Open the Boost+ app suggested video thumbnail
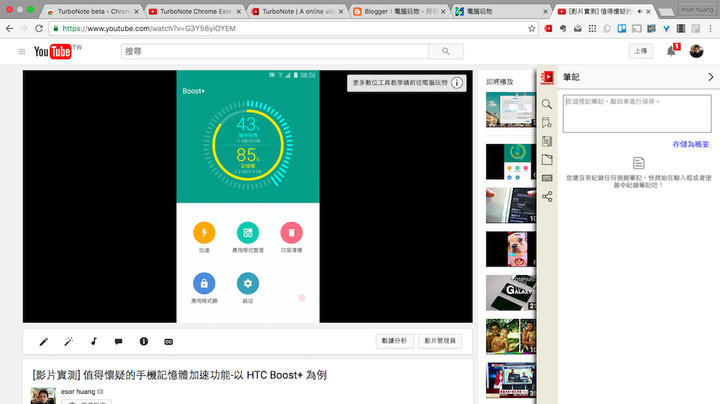 [511, 162]
